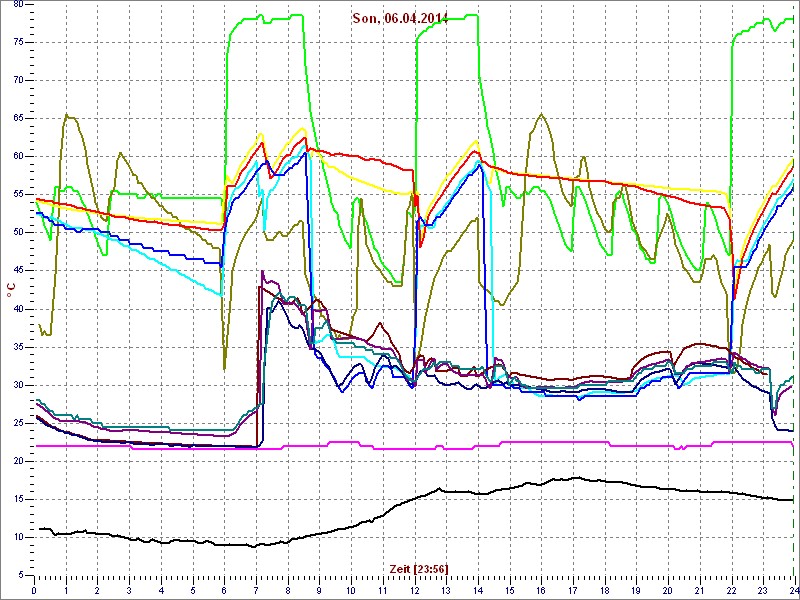The height and width of the screenshot is (600, 800).
Task: Select the 45 mark on temperature axis
Action: coord(17,271)
